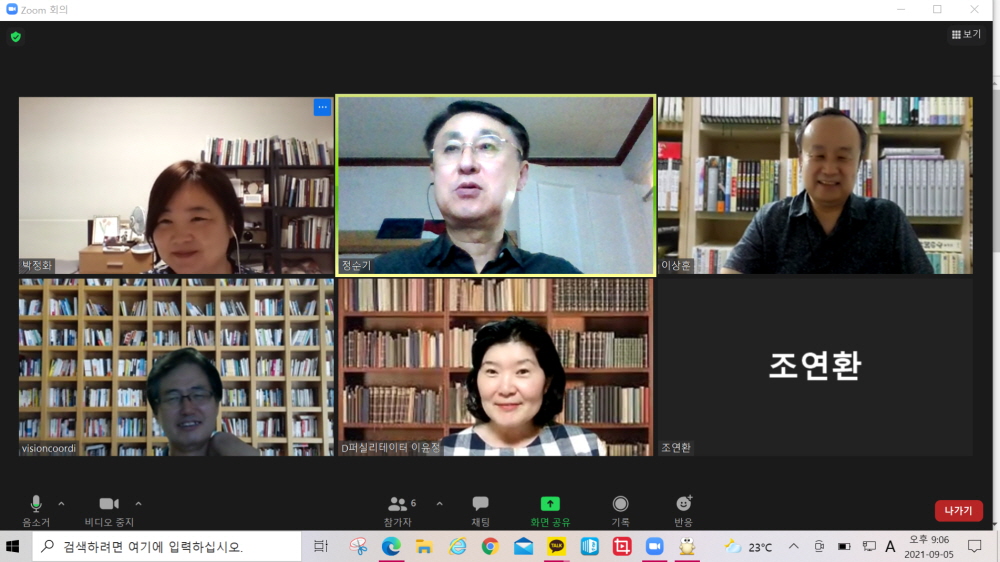Viewport: 1000px width, 562px height.
Task: Open more options on 박정화's video
Action: tap(322, 107)
